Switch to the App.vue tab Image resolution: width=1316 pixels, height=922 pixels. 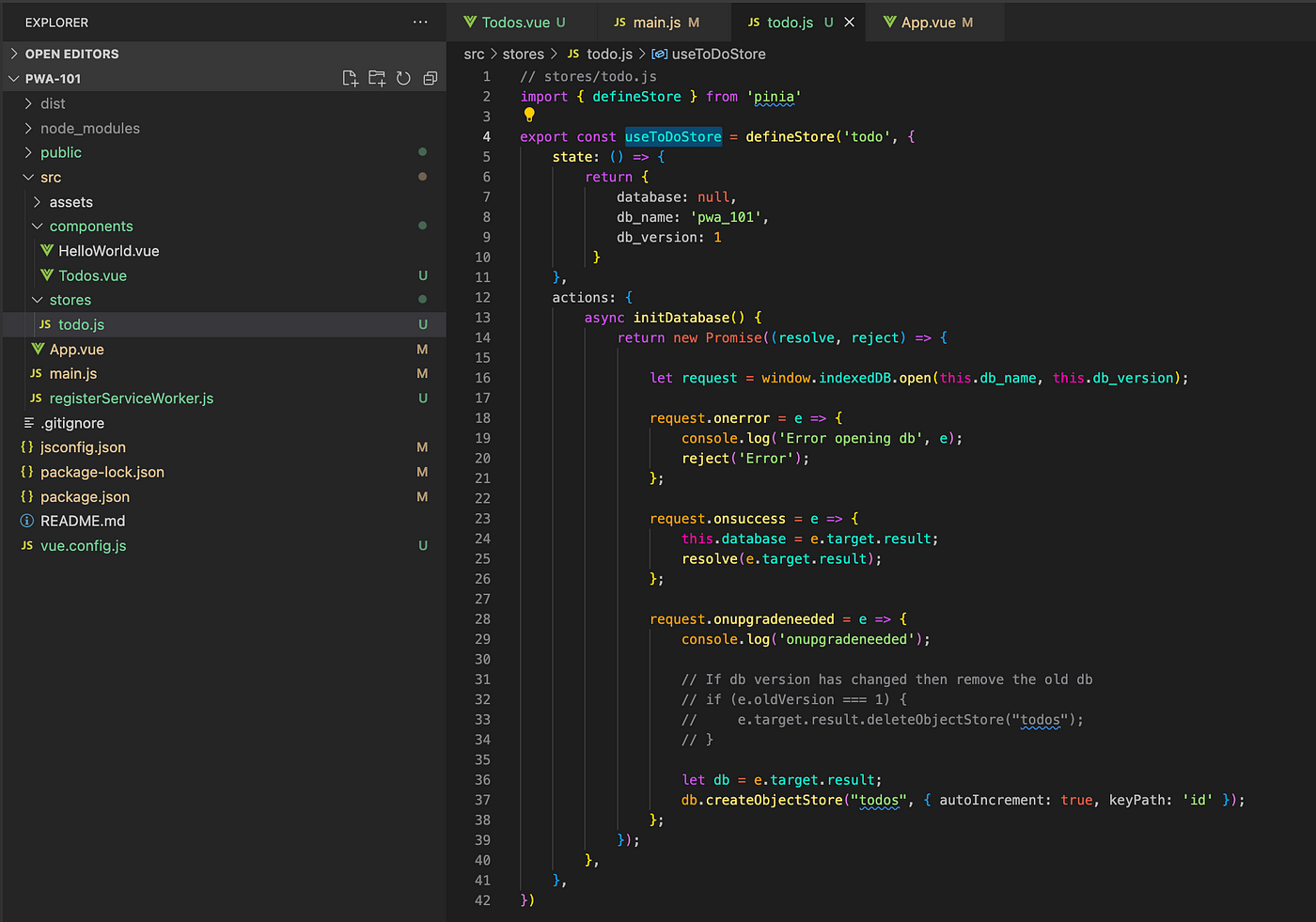(928, 23)
